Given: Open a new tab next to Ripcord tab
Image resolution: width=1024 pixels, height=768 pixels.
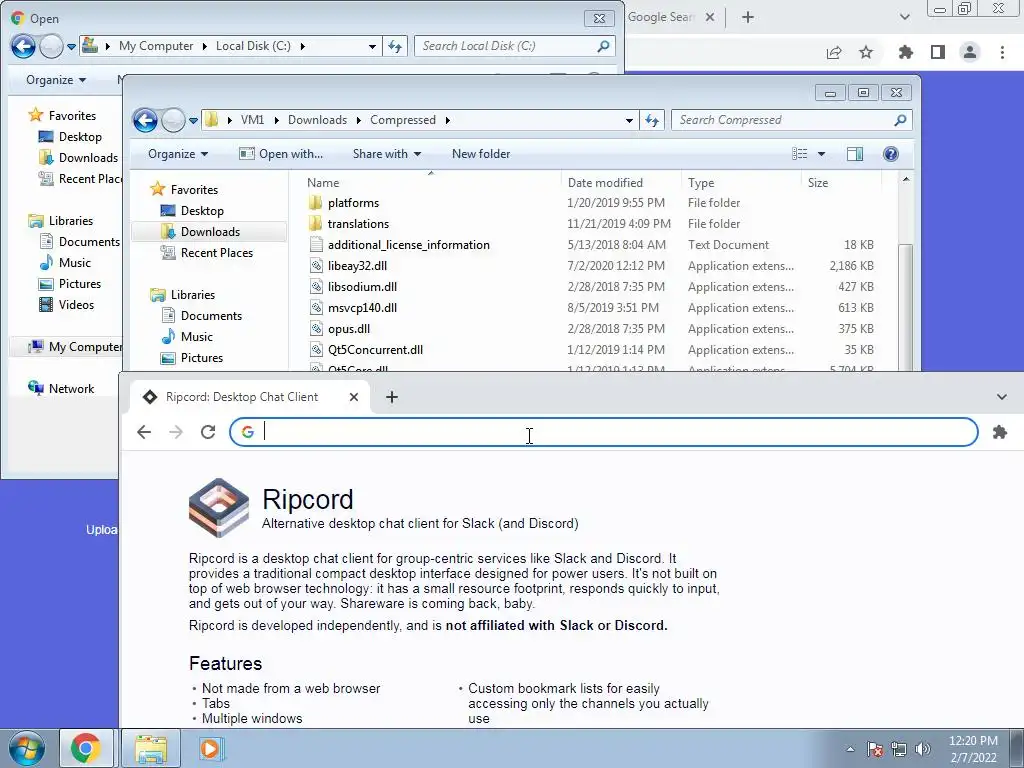Looking at the screenshot, I should (x=392, y=396).
